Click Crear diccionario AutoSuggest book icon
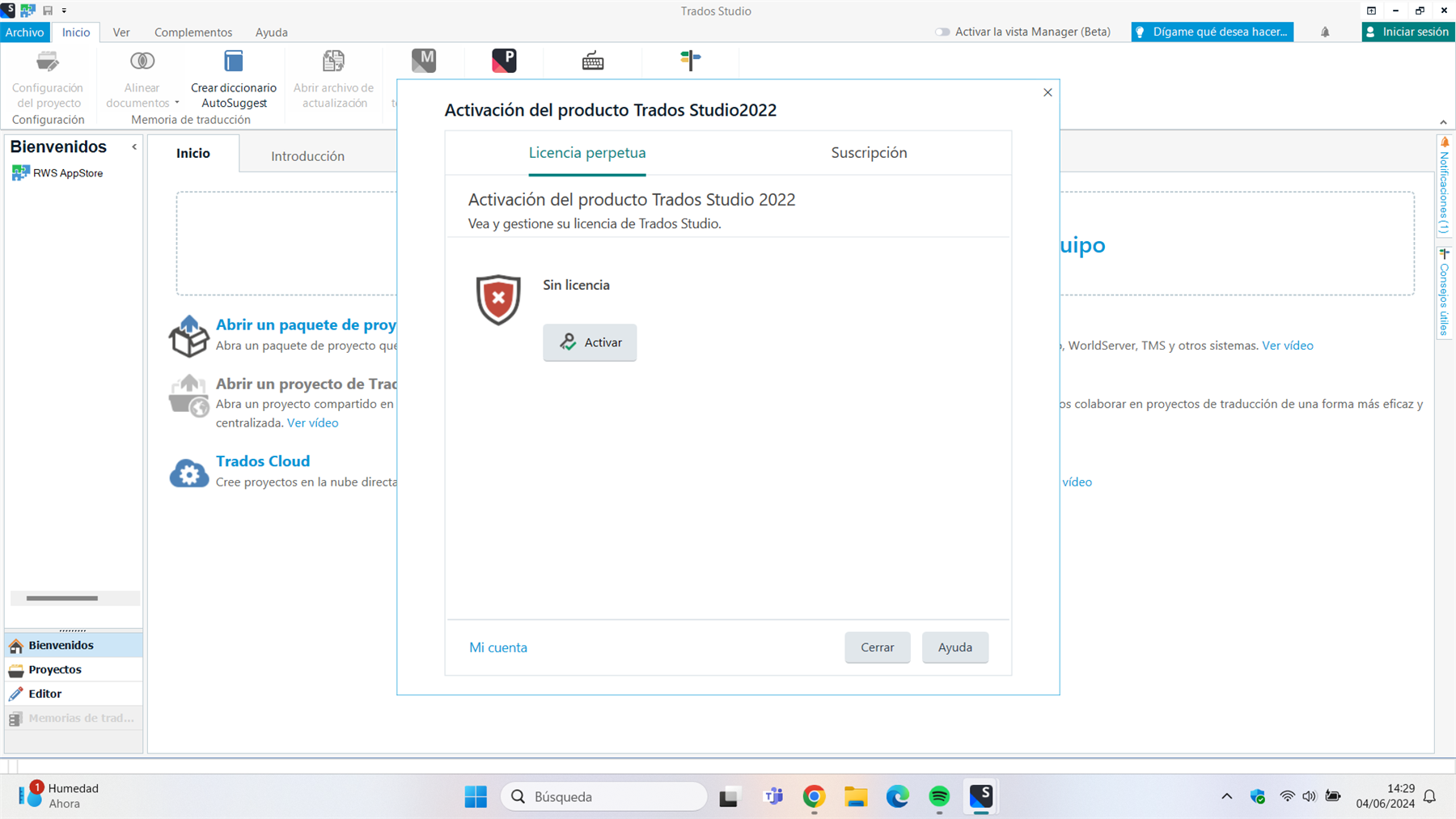This screenshot has width=1456, height=819. point(234,61)
